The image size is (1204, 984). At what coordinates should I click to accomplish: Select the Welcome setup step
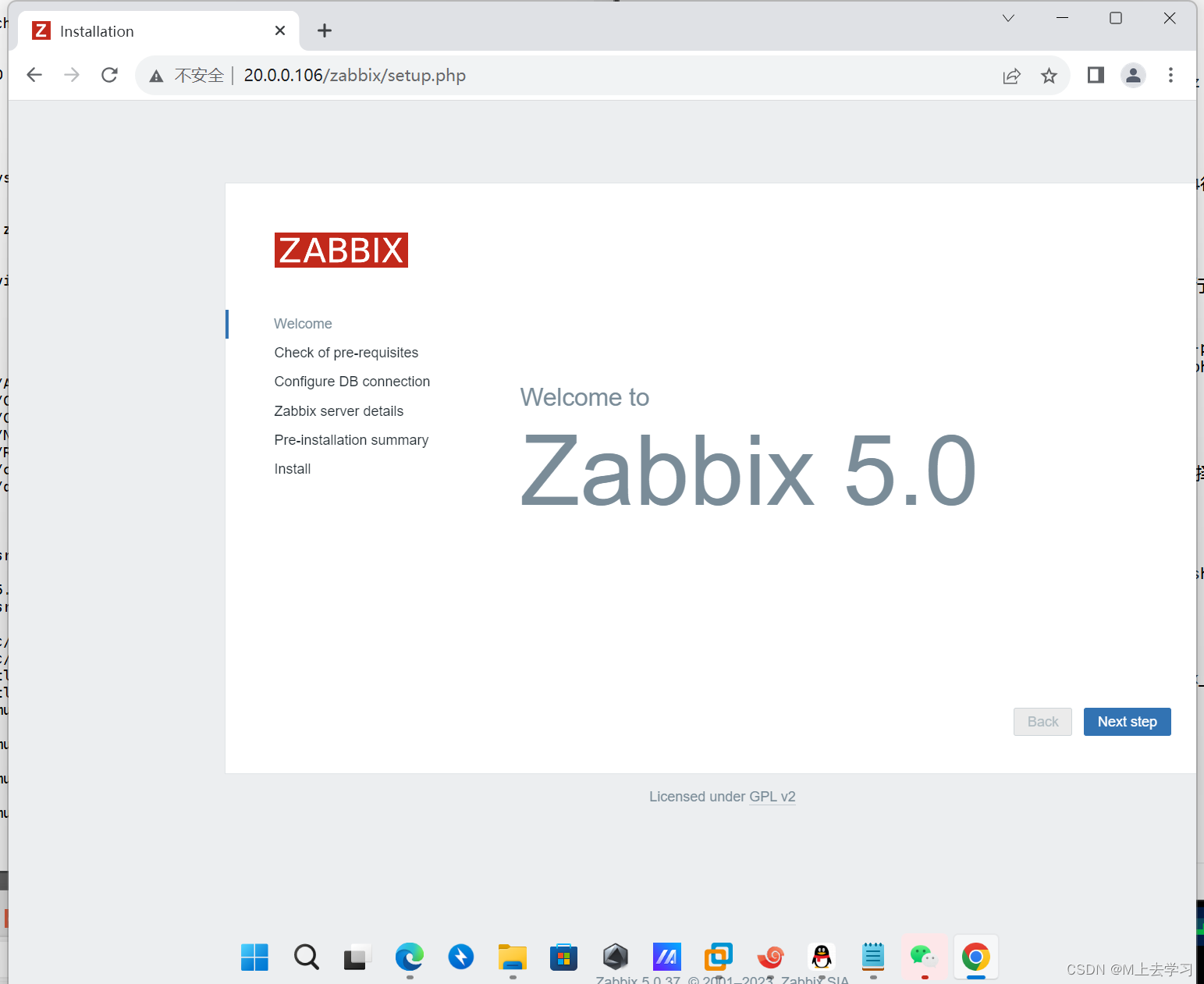click(x=303, y=324)
